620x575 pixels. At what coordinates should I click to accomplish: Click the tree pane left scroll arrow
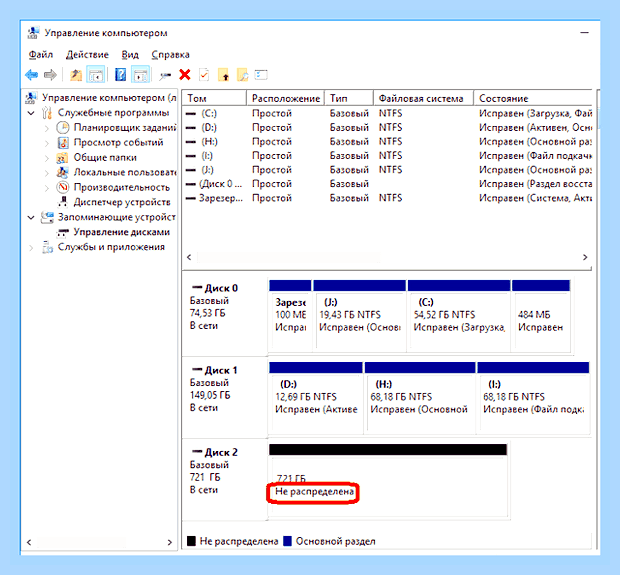[29, 542]
